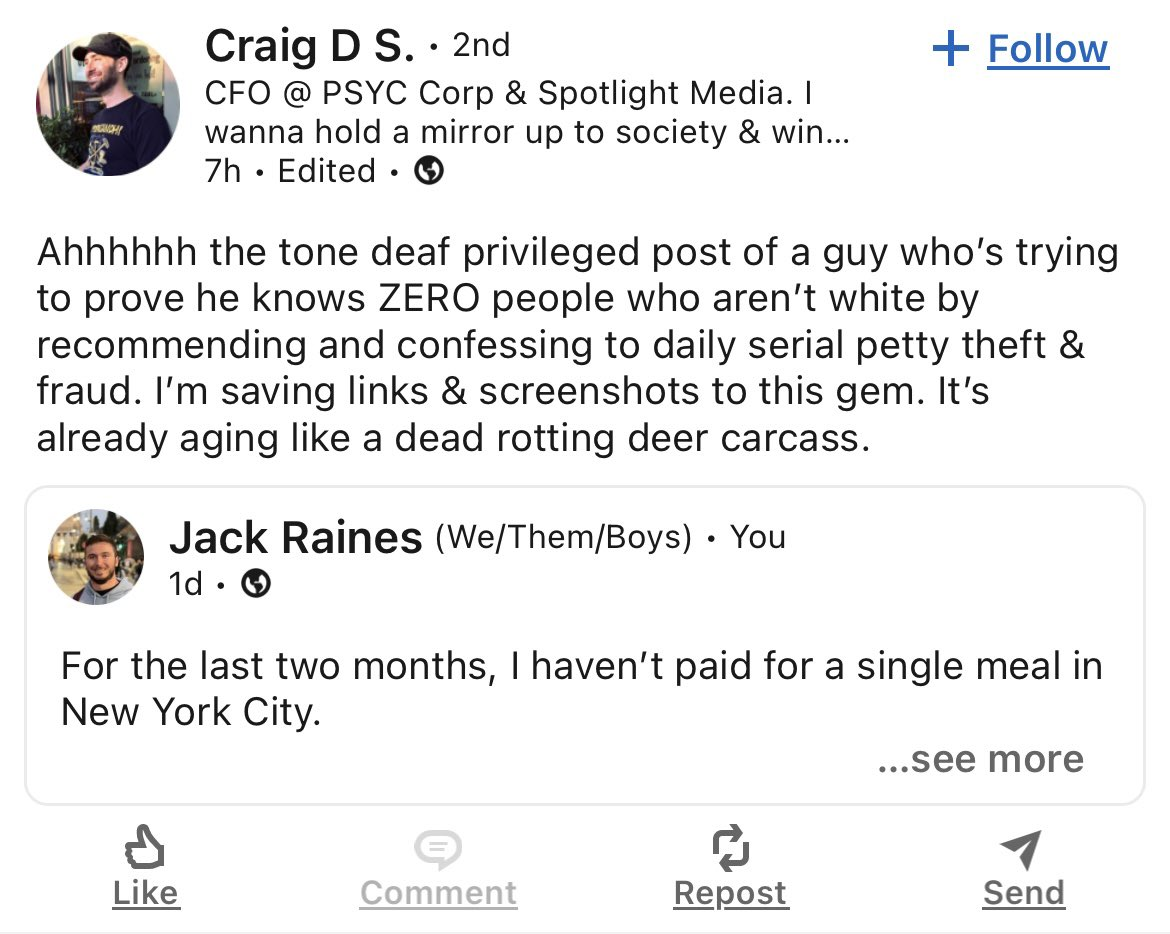Click the thumbs-up Like icon

144,847
